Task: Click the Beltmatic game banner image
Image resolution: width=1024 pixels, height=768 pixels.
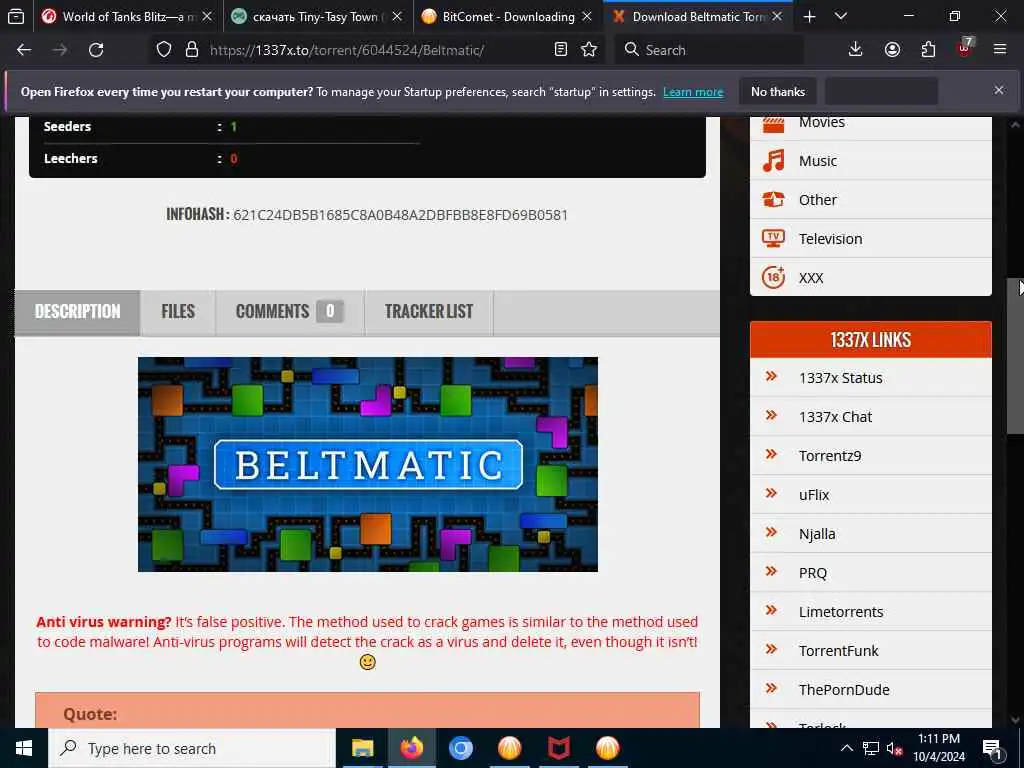Action: [368, 464]
